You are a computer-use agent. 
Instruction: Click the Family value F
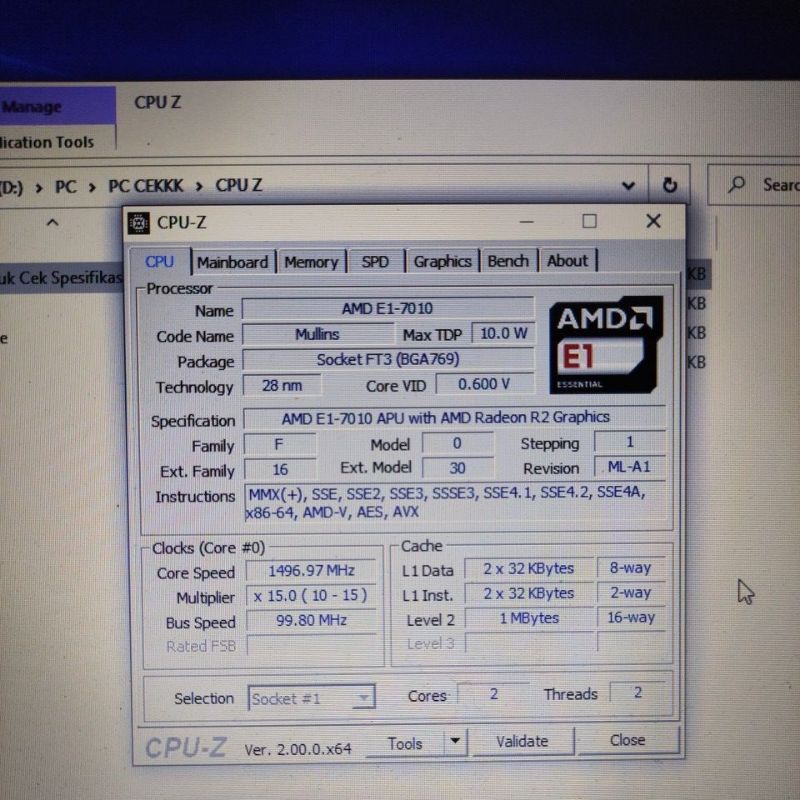pos(279,444)
